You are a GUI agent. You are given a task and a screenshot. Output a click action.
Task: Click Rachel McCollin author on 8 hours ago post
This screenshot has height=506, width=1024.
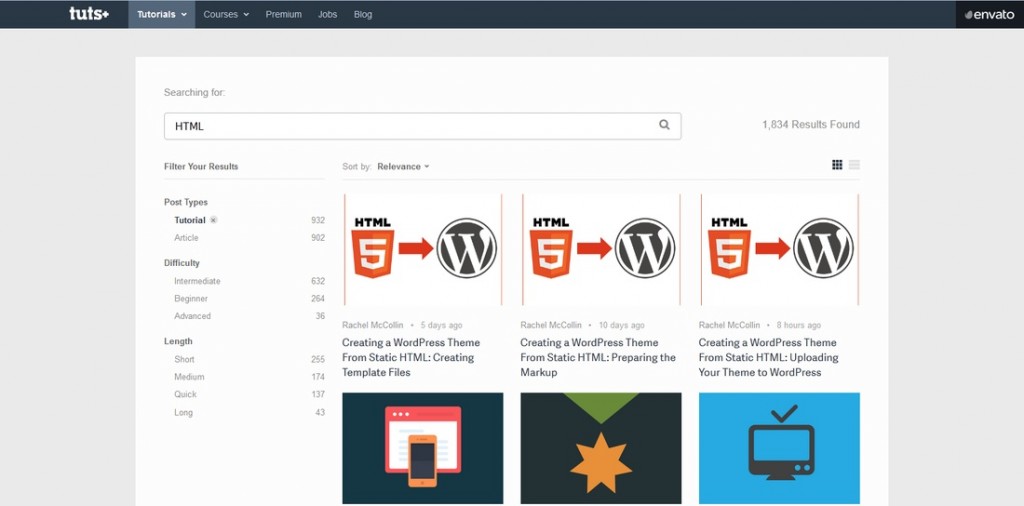click(729, 325)
